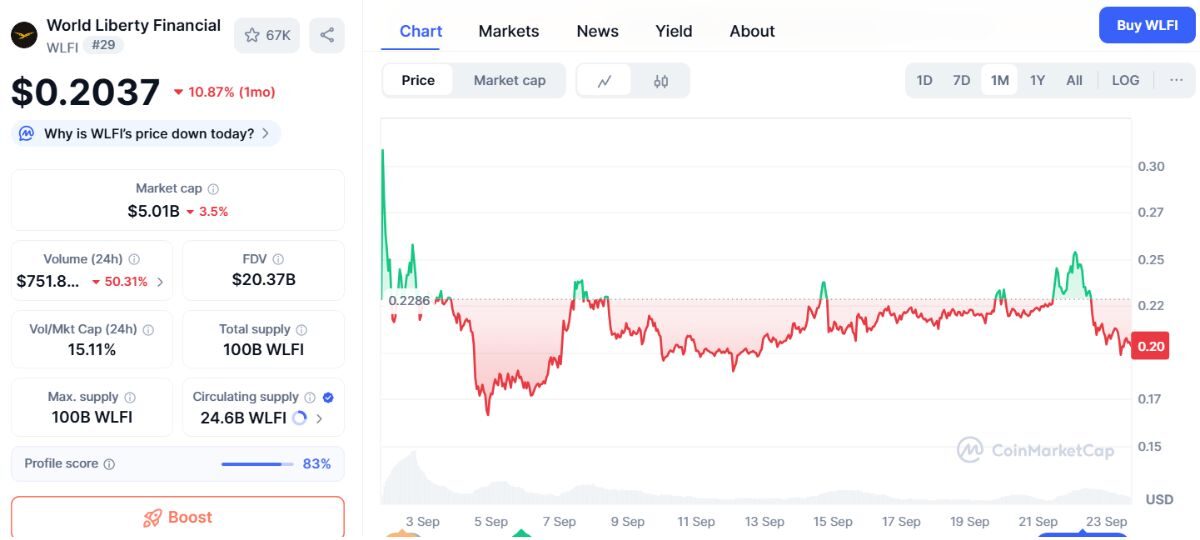Click info icon next to Market cap
Image resolution: width=1200 pixels, height=540 pixels.
click(x=213, y=188)
